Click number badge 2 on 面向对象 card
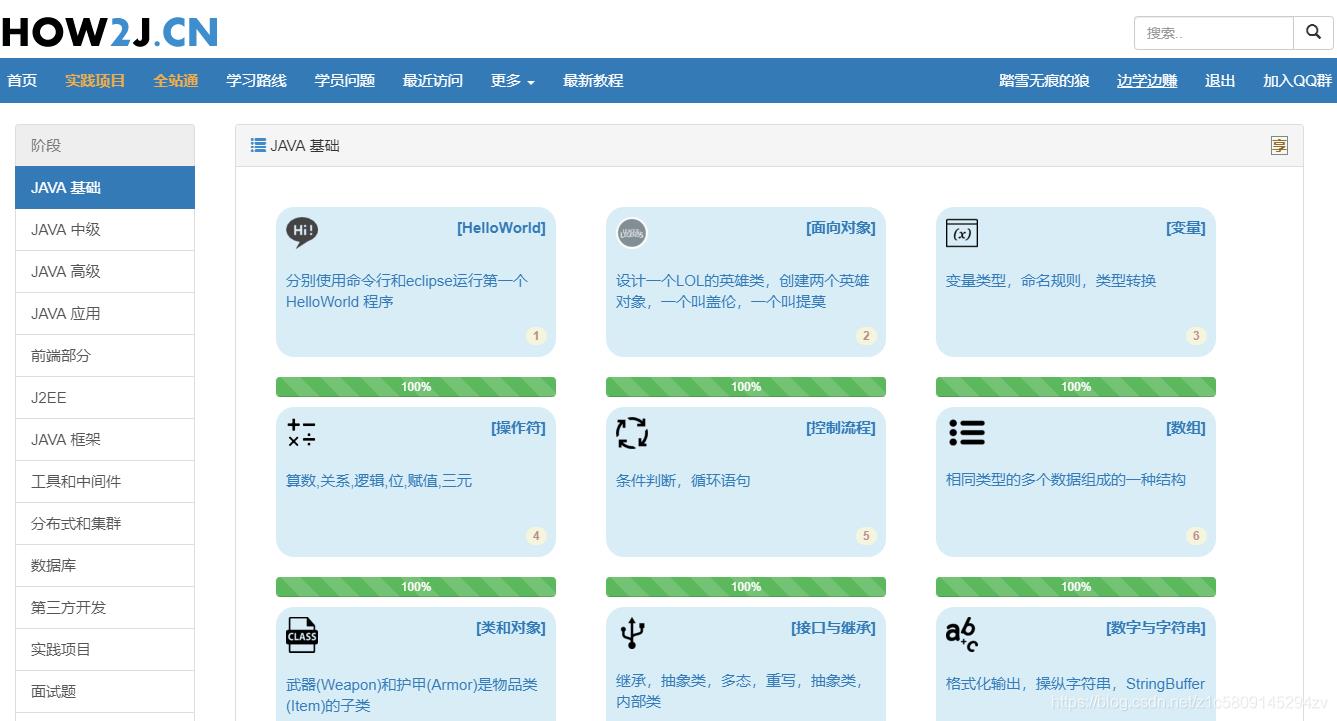Viewport: 1337px width, 721px height. (x=866, y=336)
